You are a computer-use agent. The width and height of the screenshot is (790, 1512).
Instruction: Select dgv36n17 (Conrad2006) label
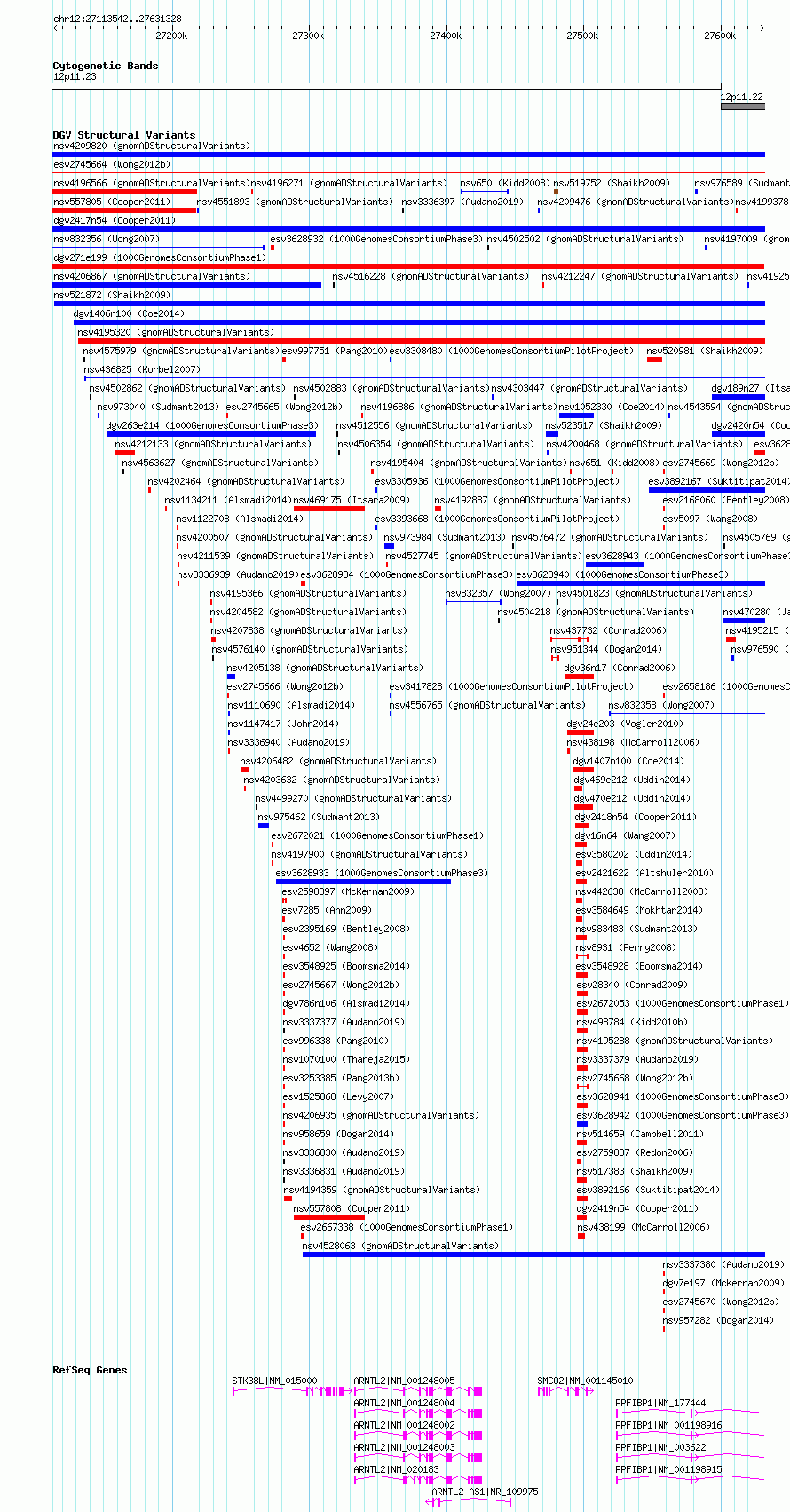[620, 668]
